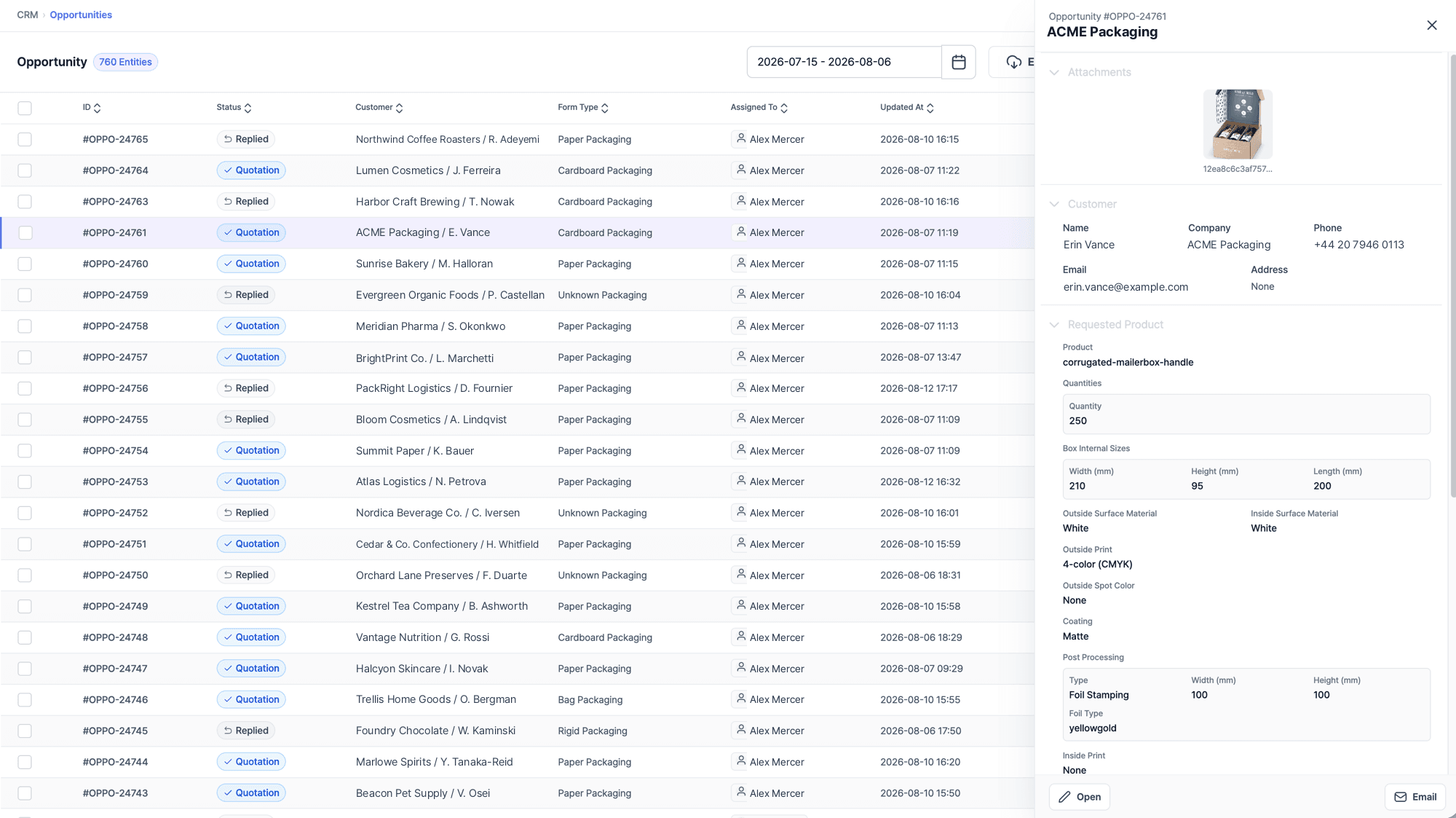Screen dimensions: 1456x818
Task: Click Quotation status on #OPPO-24757
Action: pos(251,357)
